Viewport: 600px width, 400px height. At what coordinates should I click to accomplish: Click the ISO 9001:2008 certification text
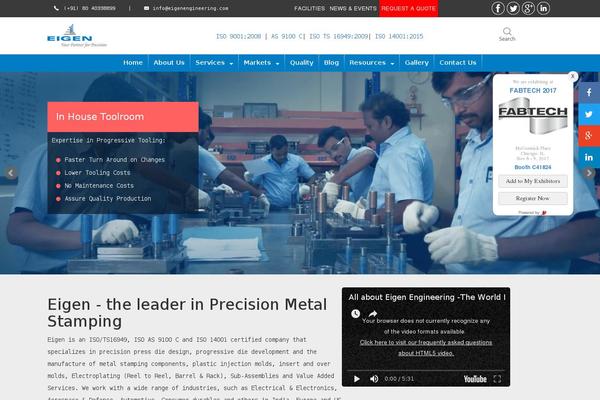pos(238,36)
